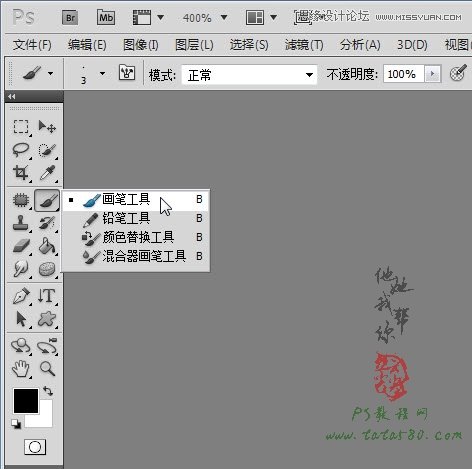The height and width of the screenshot is (469, 472).
Task: Select the Zoom tool
Action: [47, 369]
